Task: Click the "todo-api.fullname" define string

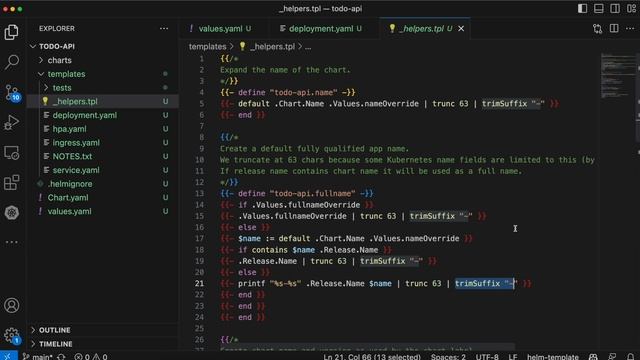Action: click(312, 193)
